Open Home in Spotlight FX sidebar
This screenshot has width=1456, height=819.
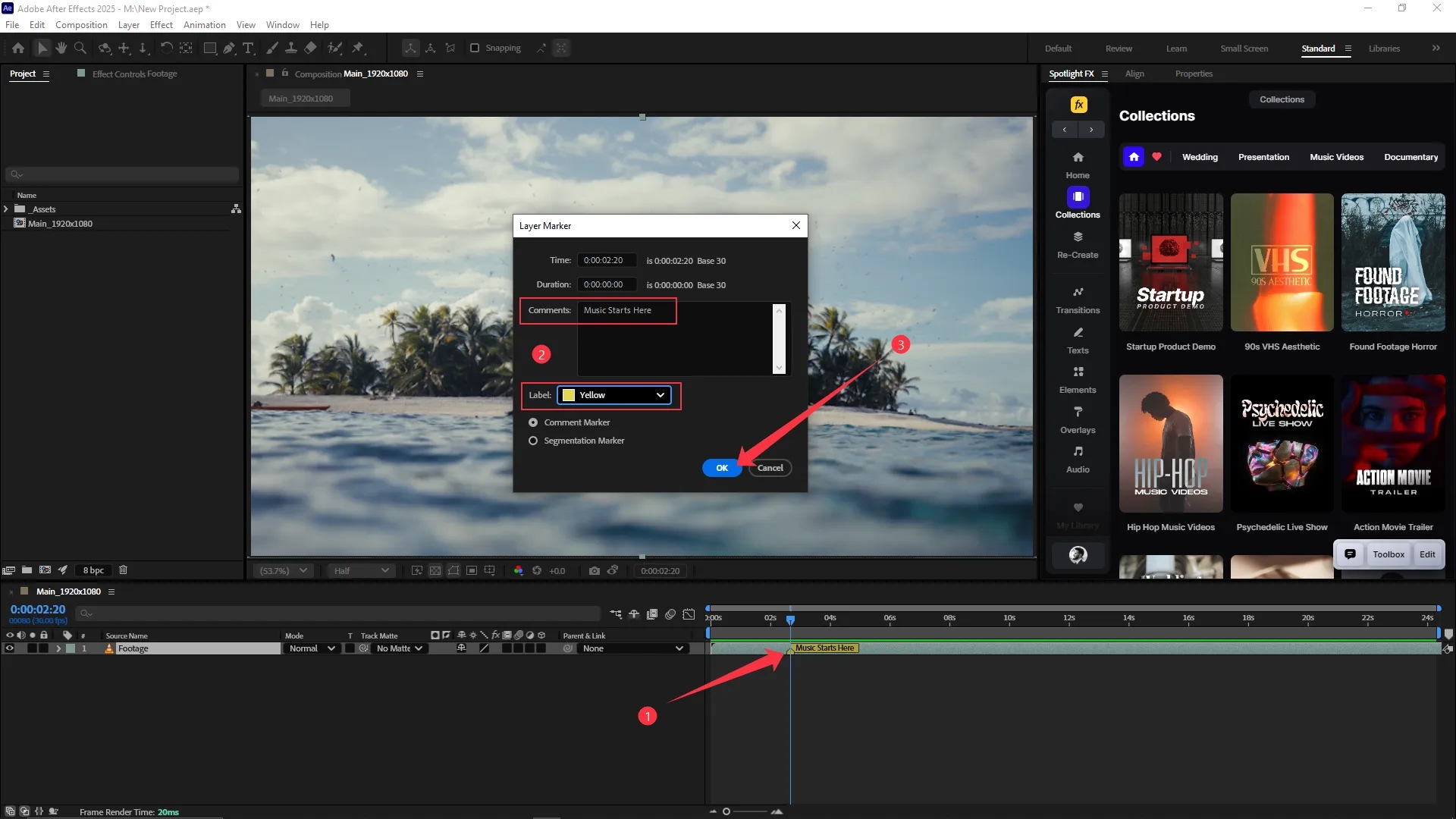pos(1078,165)
